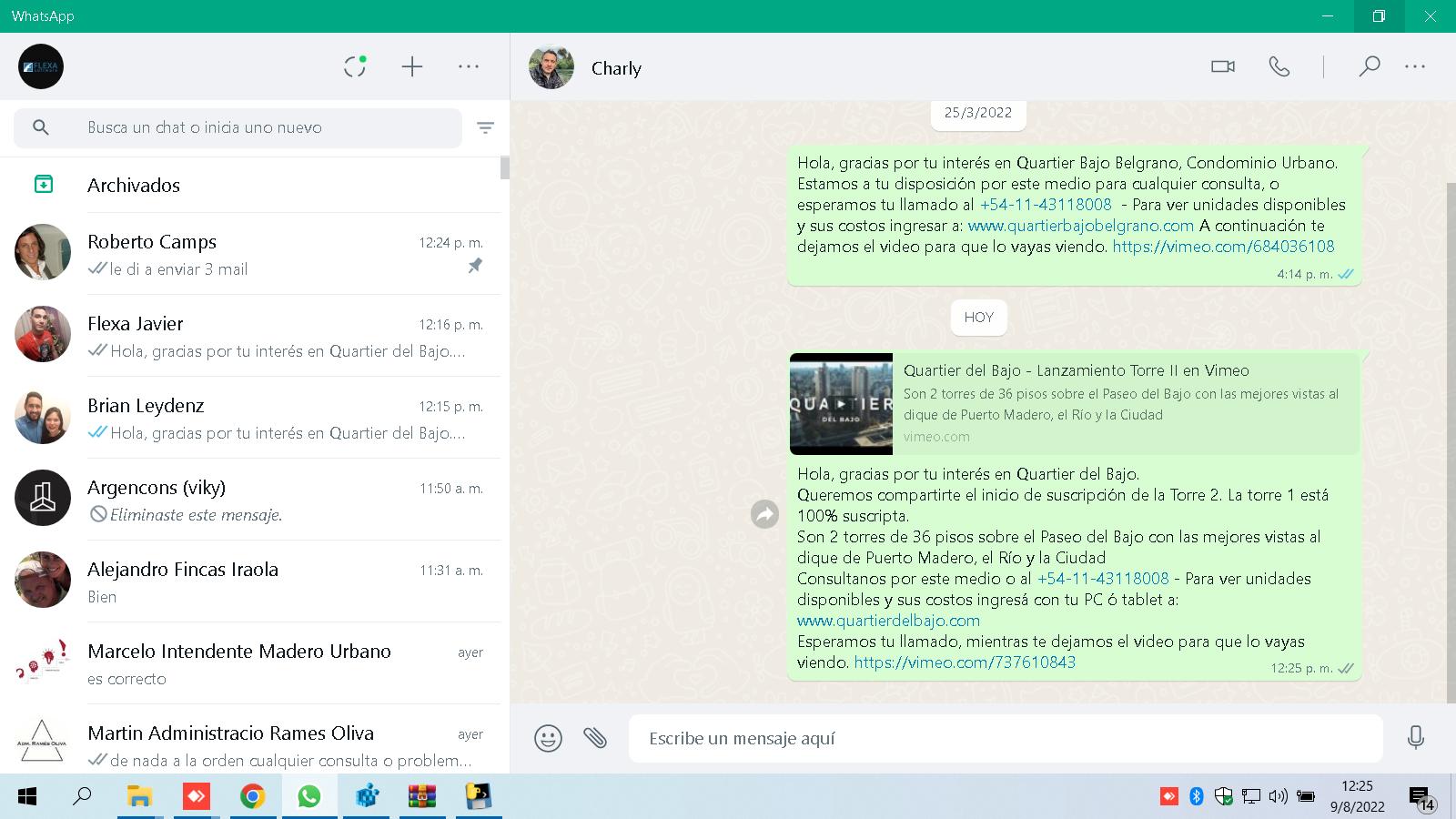
Task: Click Charly contact name in header
Action: (616, 68)
